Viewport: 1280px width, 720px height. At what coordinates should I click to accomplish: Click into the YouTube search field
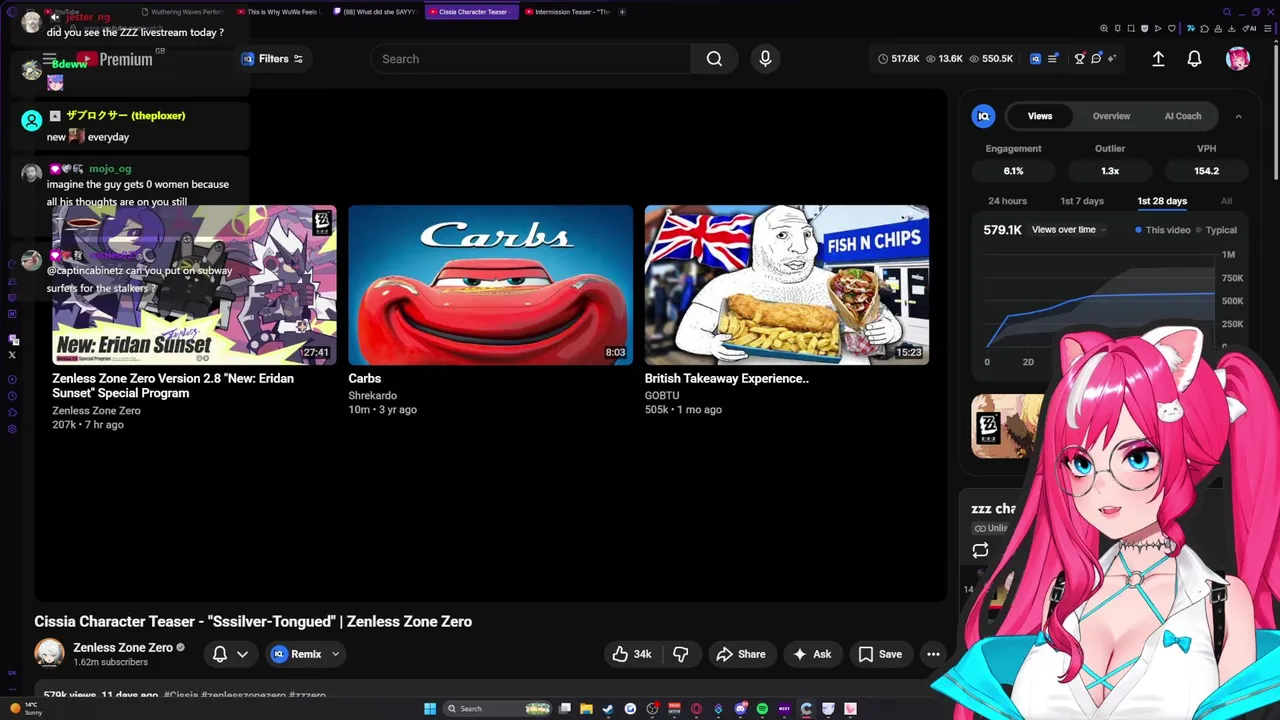[530, 59]
